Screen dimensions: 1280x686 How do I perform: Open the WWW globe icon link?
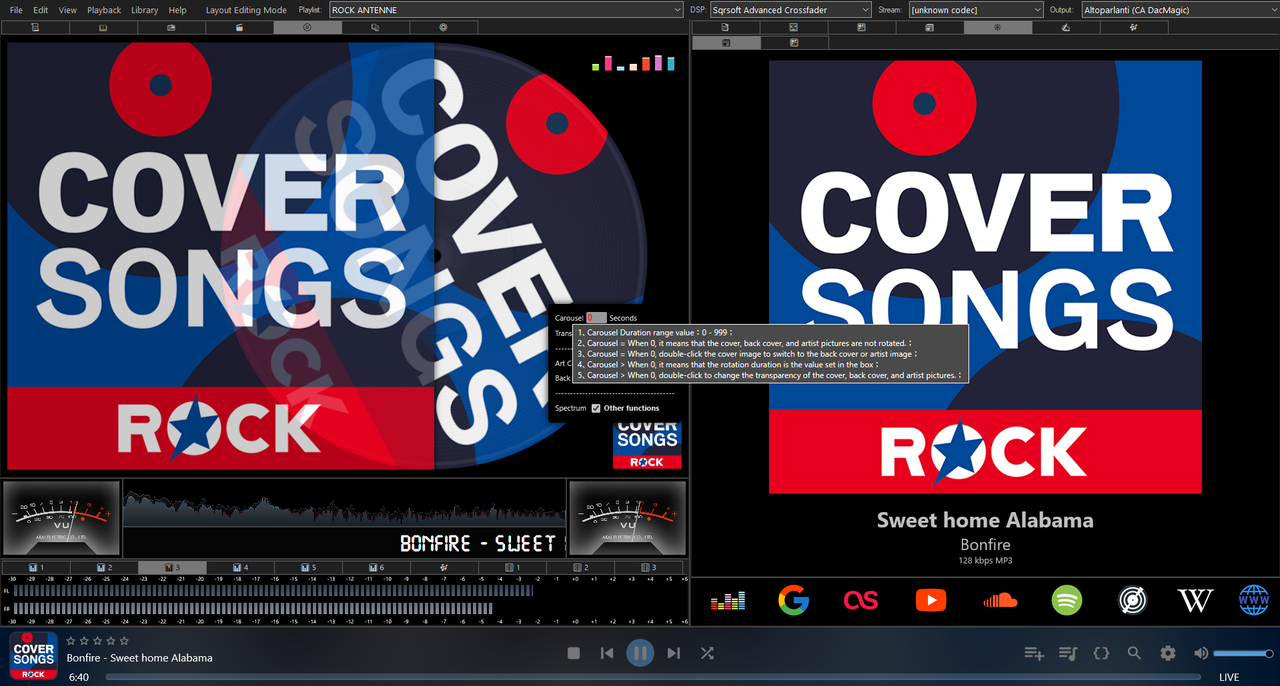tap(1253, 600)
